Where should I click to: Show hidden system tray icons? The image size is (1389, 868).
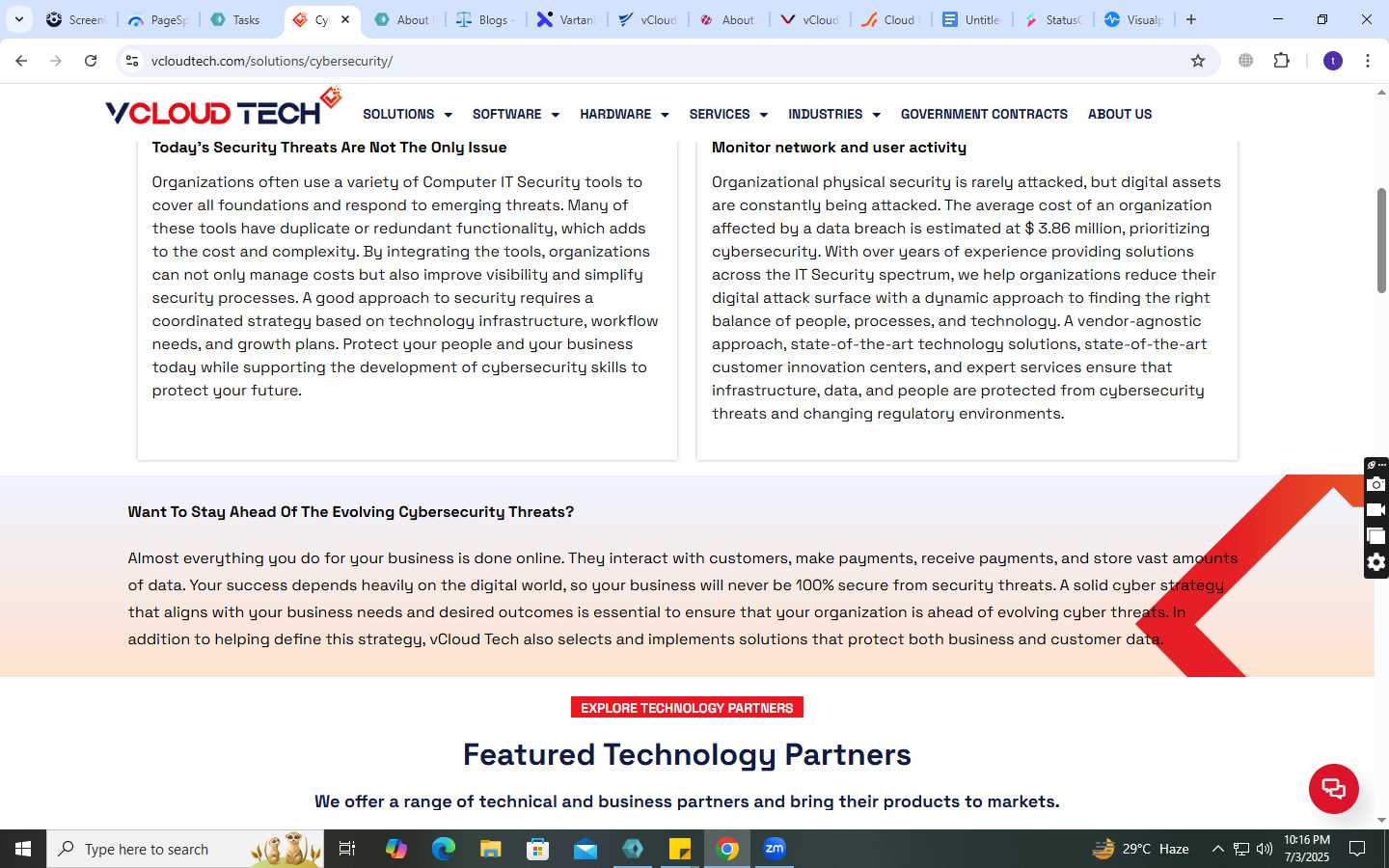coord(1217,849)
